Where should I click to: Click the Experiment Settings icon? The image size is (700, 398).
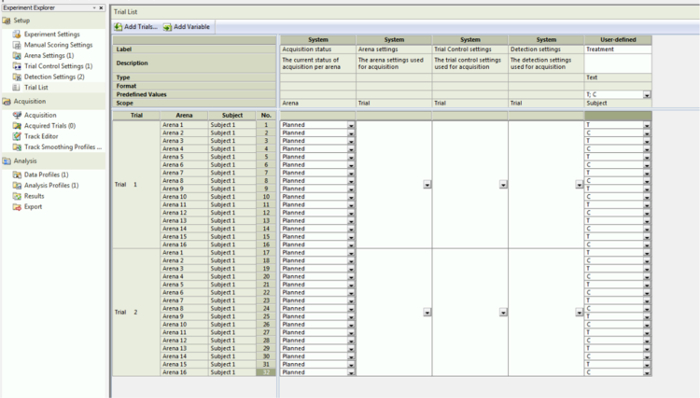(x=17, y=34)
